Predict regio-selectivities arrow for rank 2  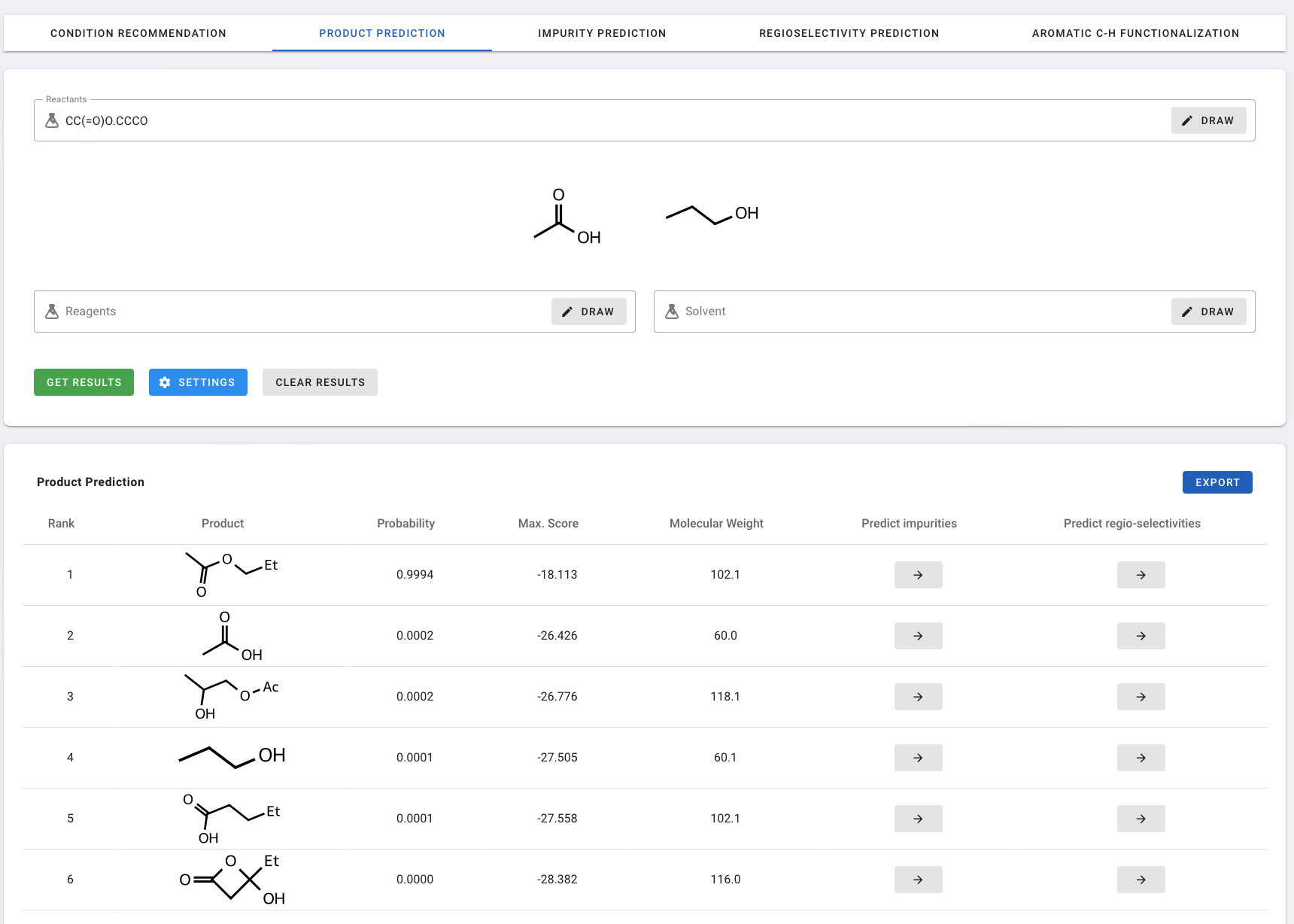(1141, 636)
